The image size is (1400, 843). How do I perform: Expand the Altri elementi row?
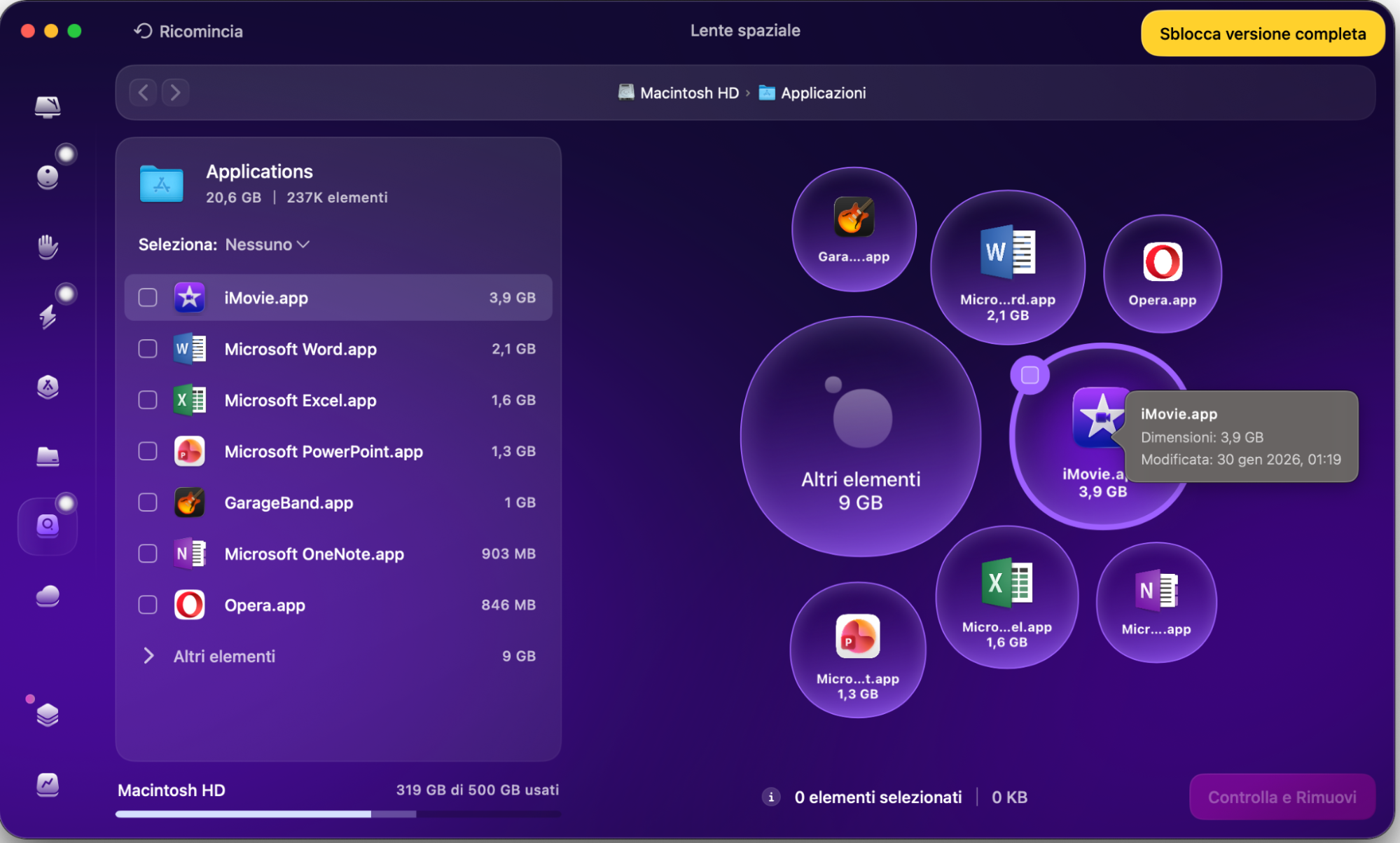click(x=148, y=656)
